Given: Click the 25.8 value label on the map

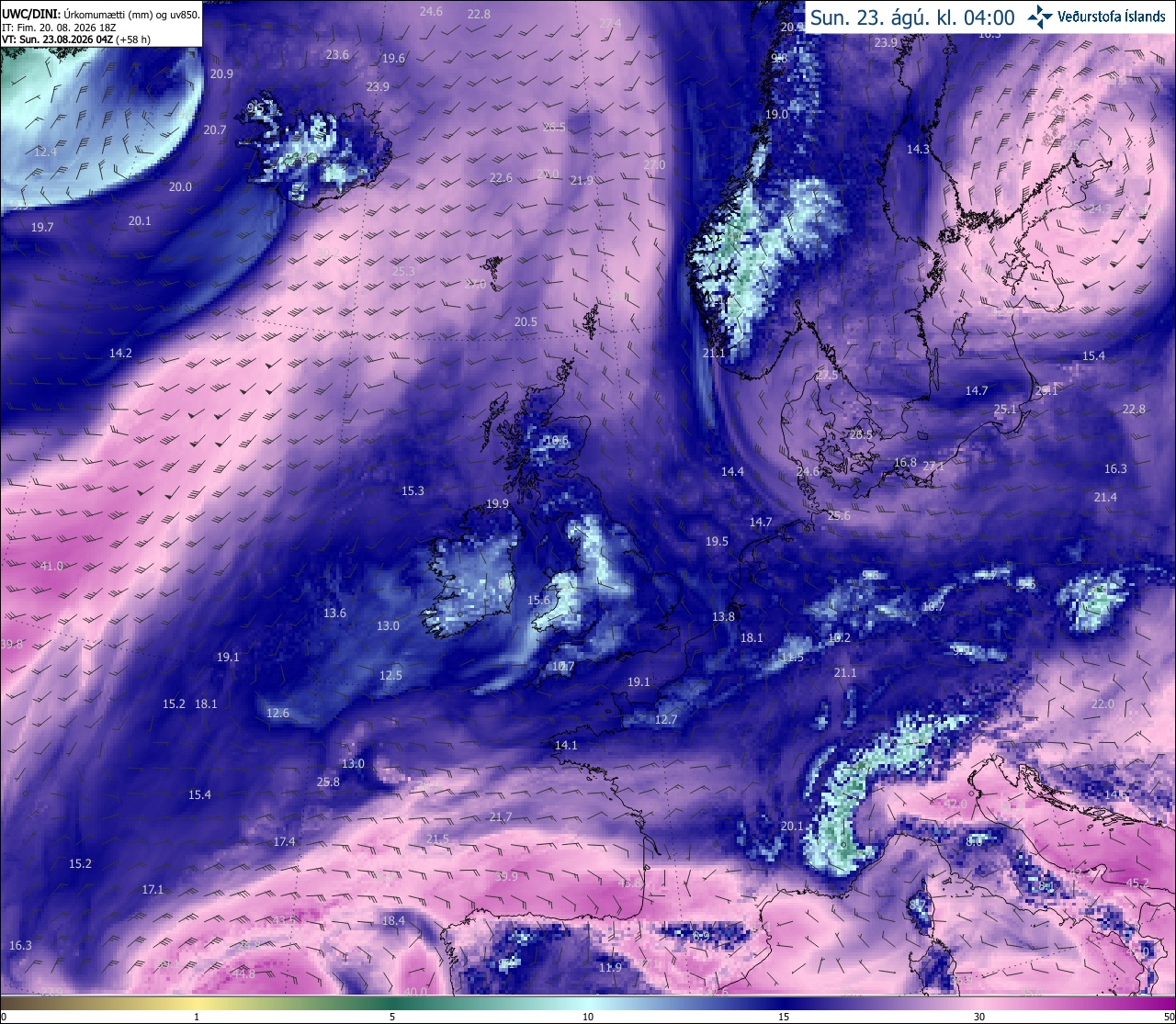Looking at the screenshot, I should 328,782.
